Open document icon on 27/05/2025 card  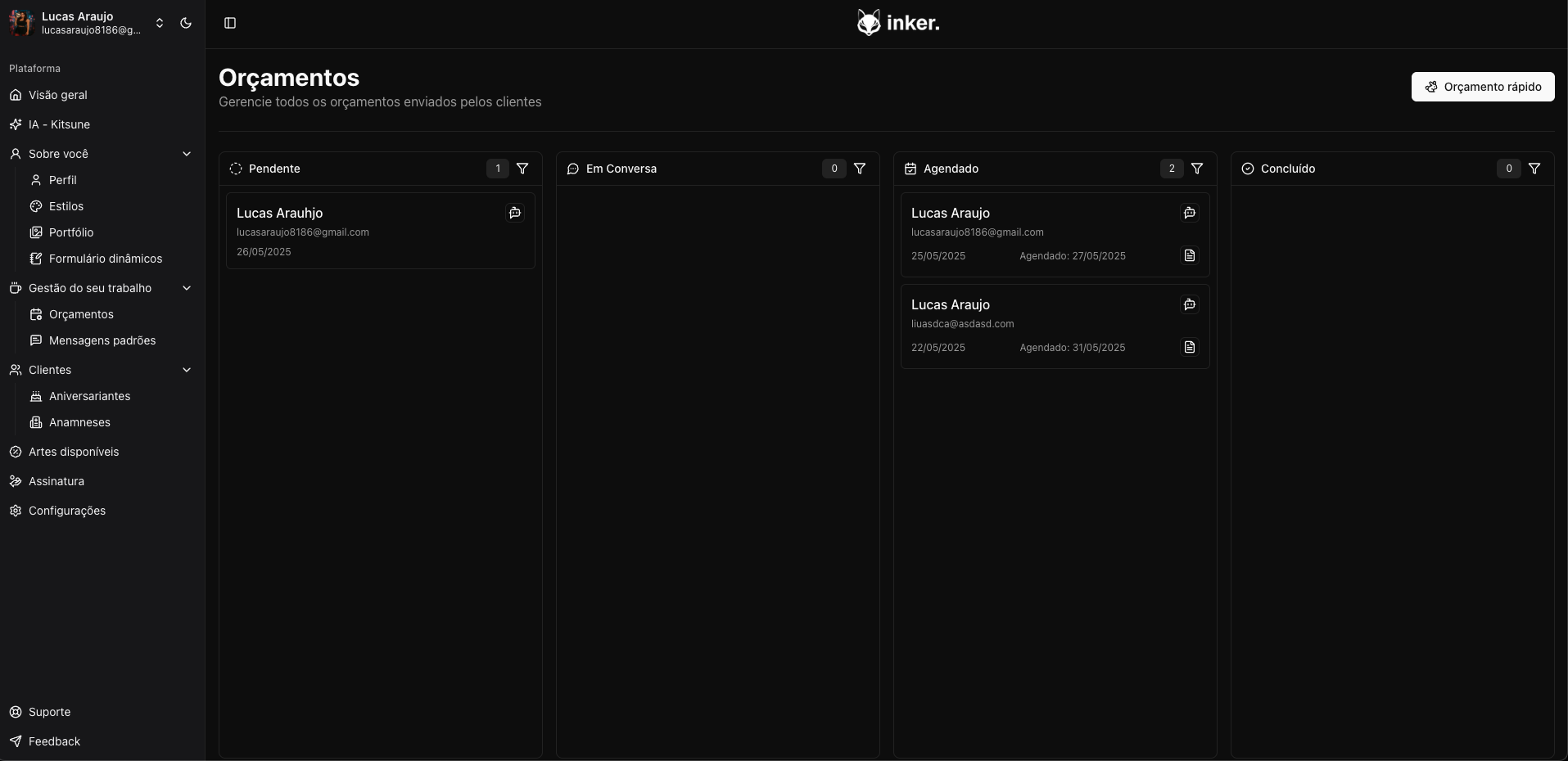point(1190,255)
